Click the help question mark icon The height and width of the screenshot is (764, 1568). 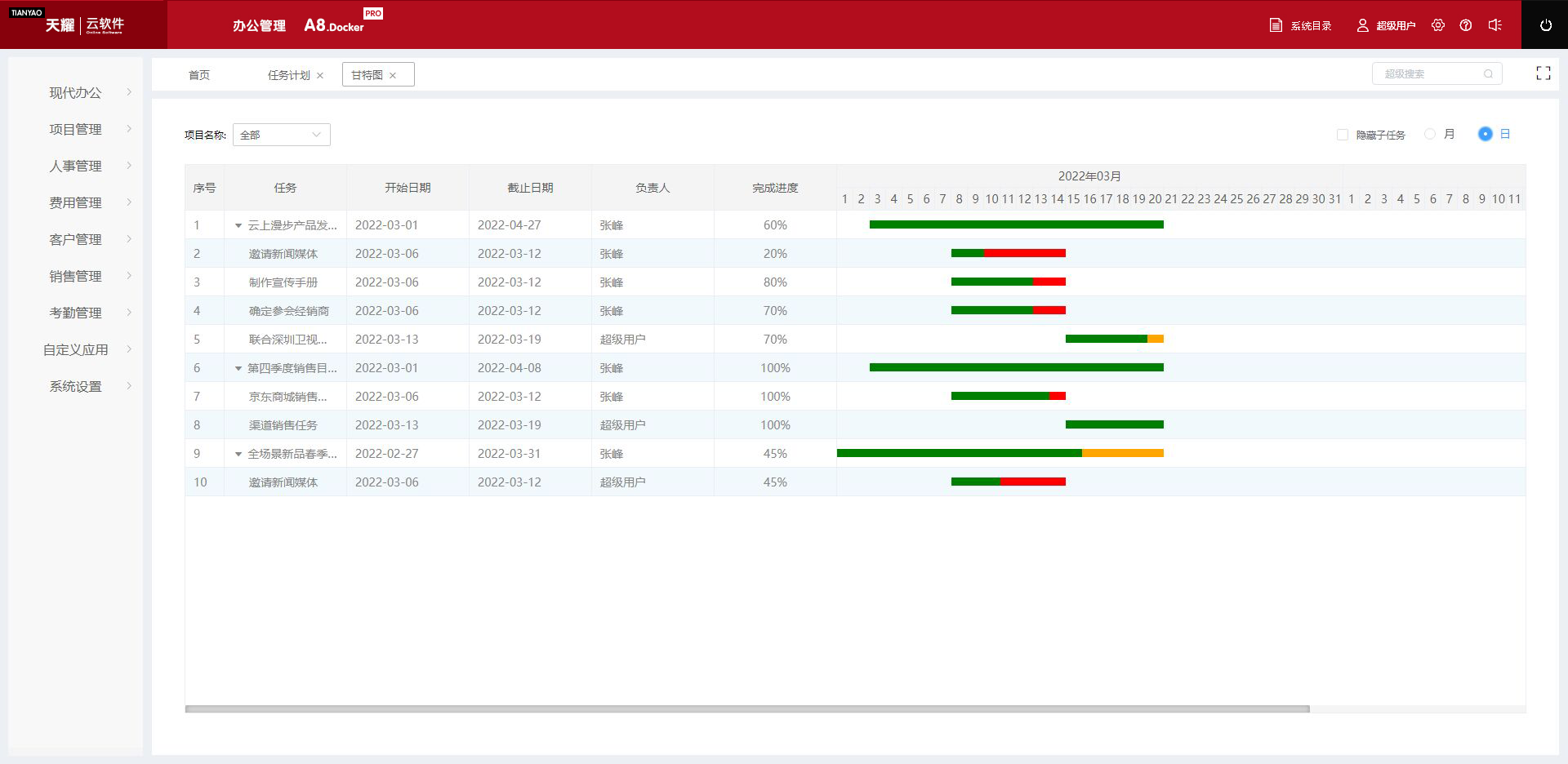(x=1466, y=25)
